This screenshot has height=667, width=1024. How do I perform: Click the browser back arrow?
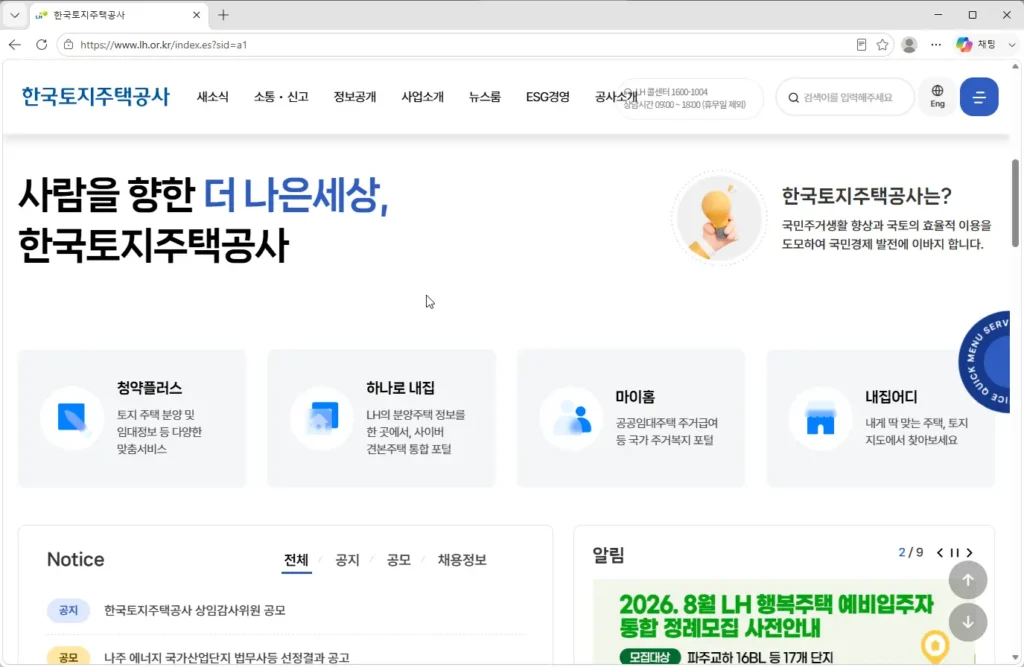coord(14,44)
